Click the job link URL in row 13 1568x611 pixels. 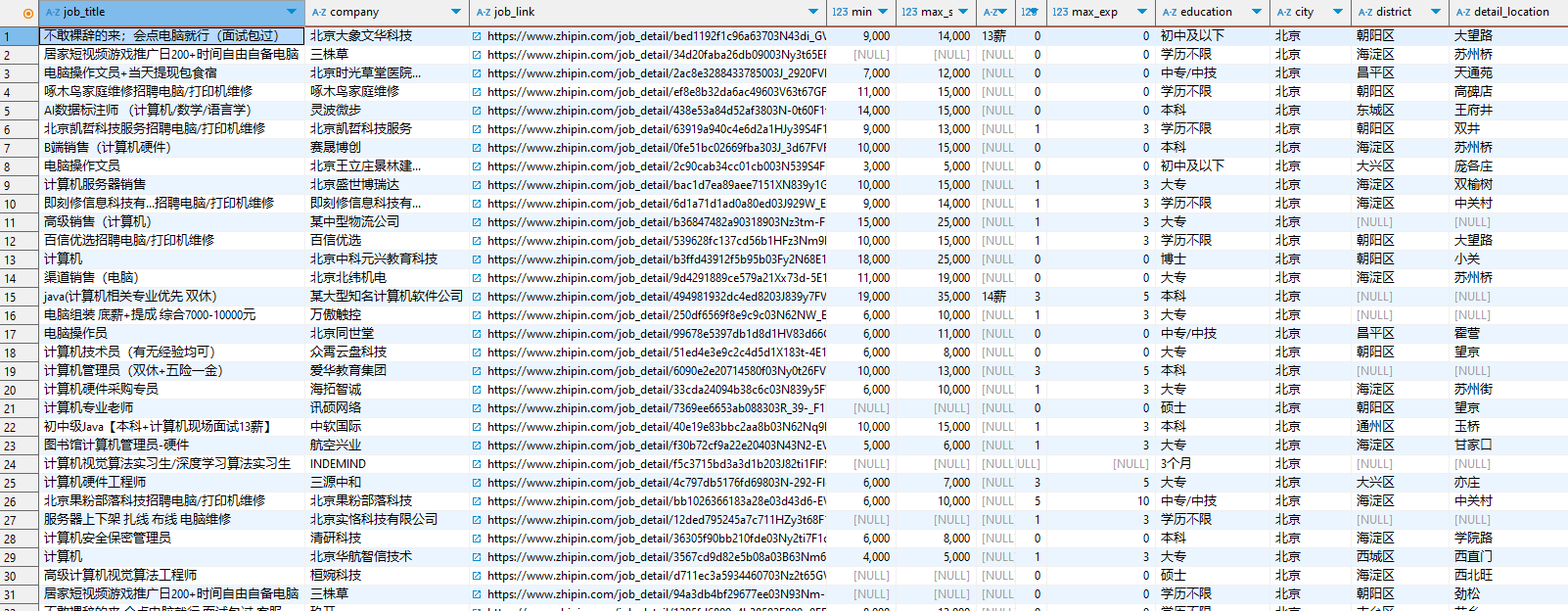click(656, 259)
